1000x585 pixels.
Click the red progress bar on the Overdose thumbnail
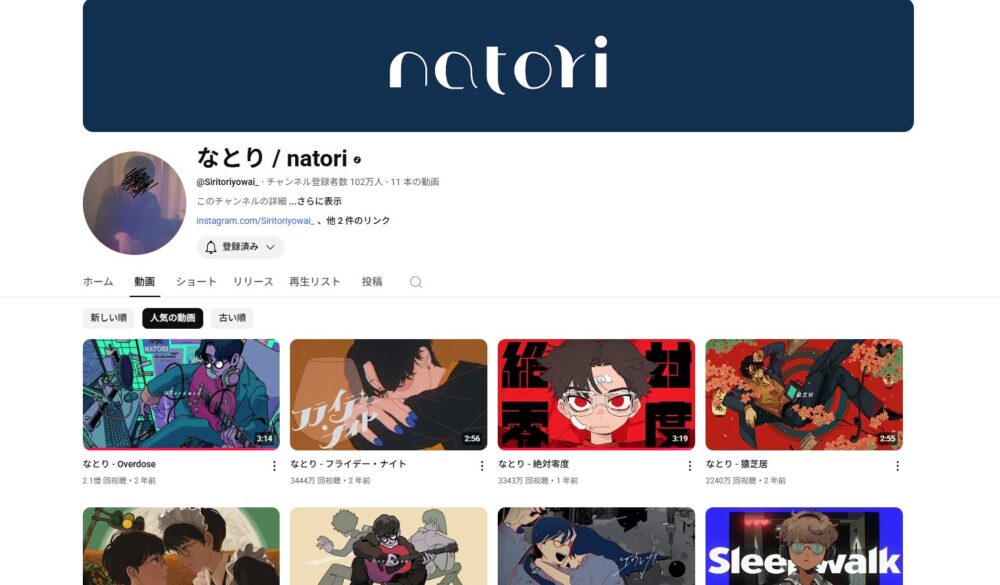click(x=181, y=448)
